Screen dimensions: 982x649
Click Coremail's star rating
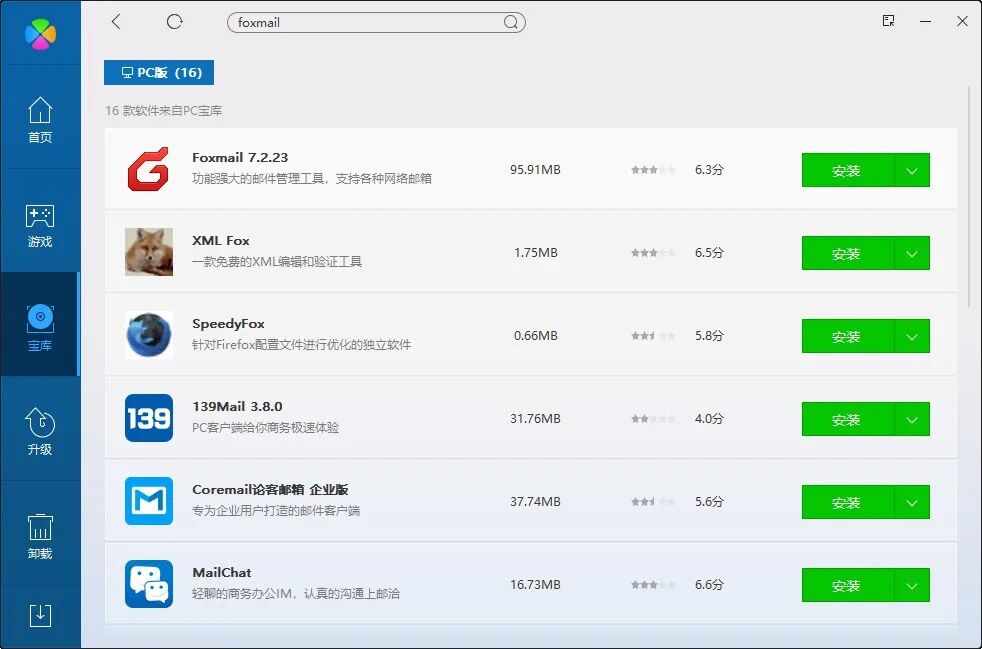tap(653, 502)
